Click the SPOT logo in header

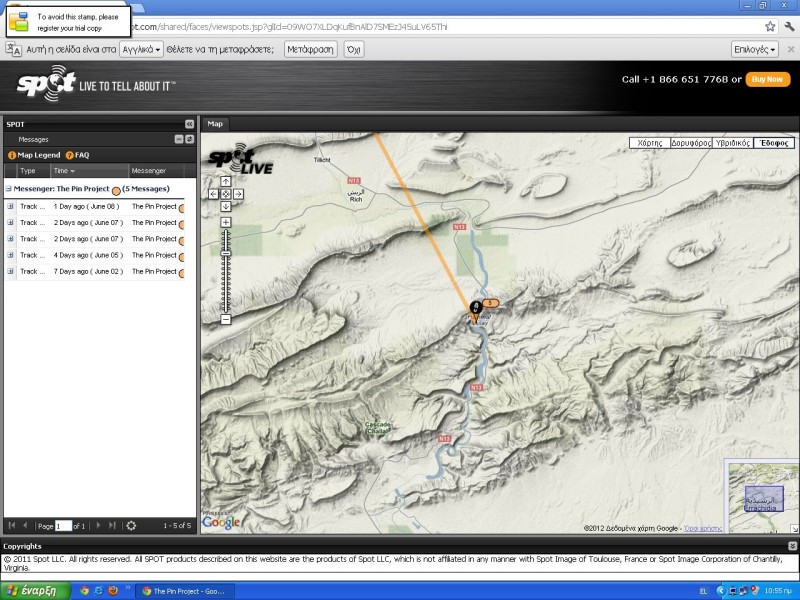[47, 83]
